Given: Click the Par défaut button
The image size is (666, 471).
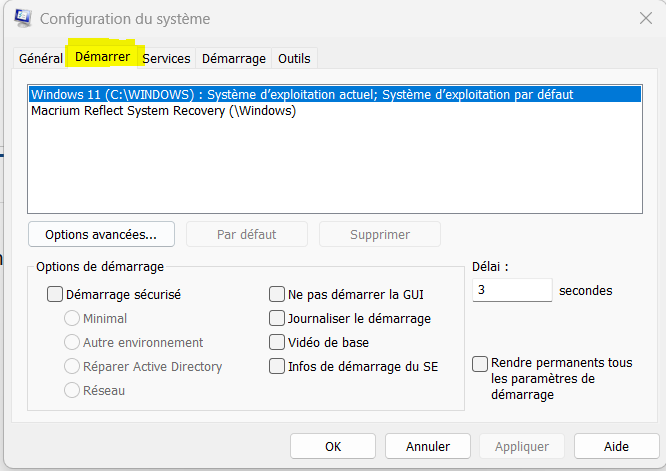Looking at the screenshot, I should [x=247, y=234].
